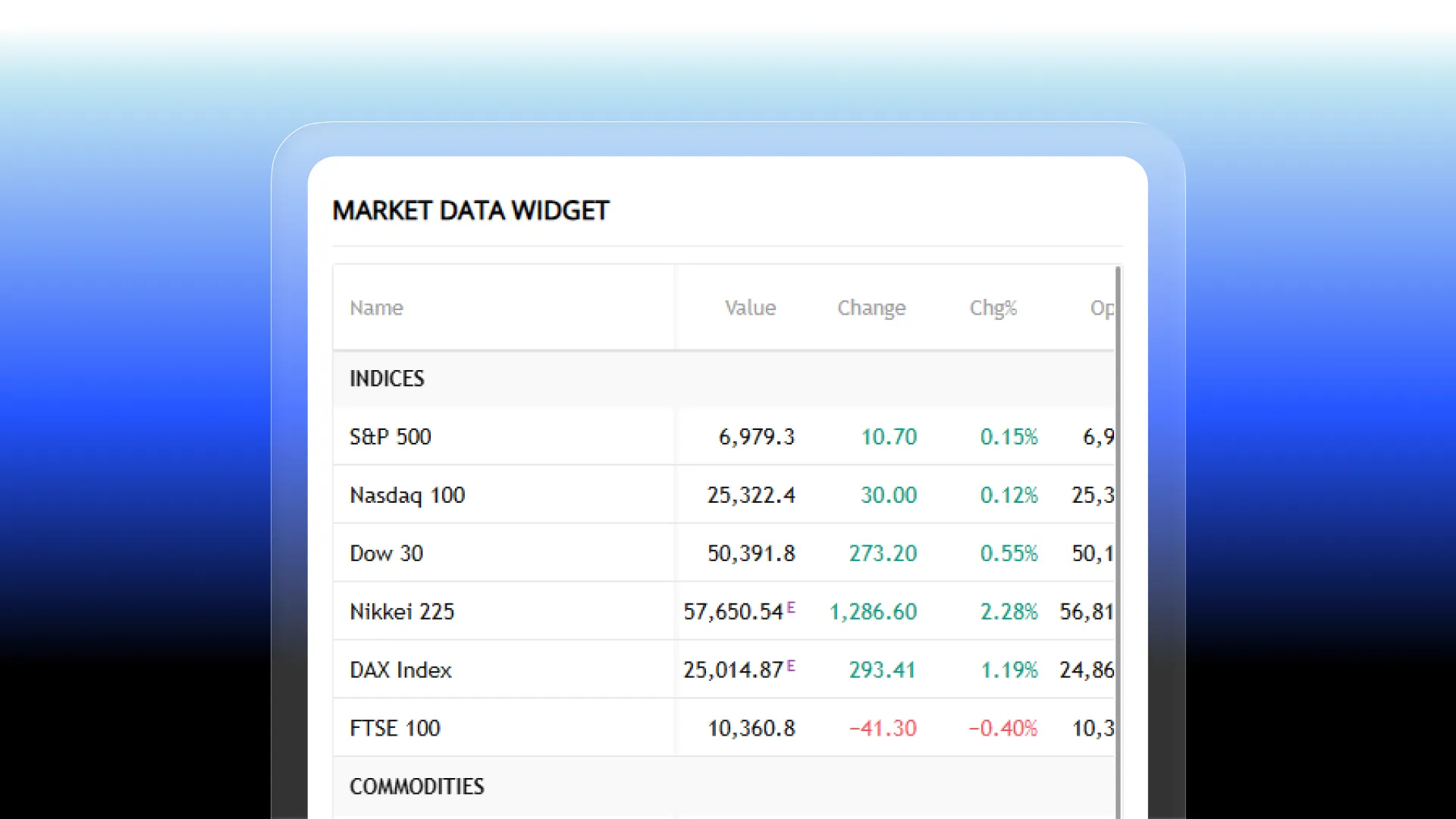Click the Nikkei 225 percent change 2.28%
Image resolution: width=1456 pixels, height=819 pixels.
pos(1009,612)
